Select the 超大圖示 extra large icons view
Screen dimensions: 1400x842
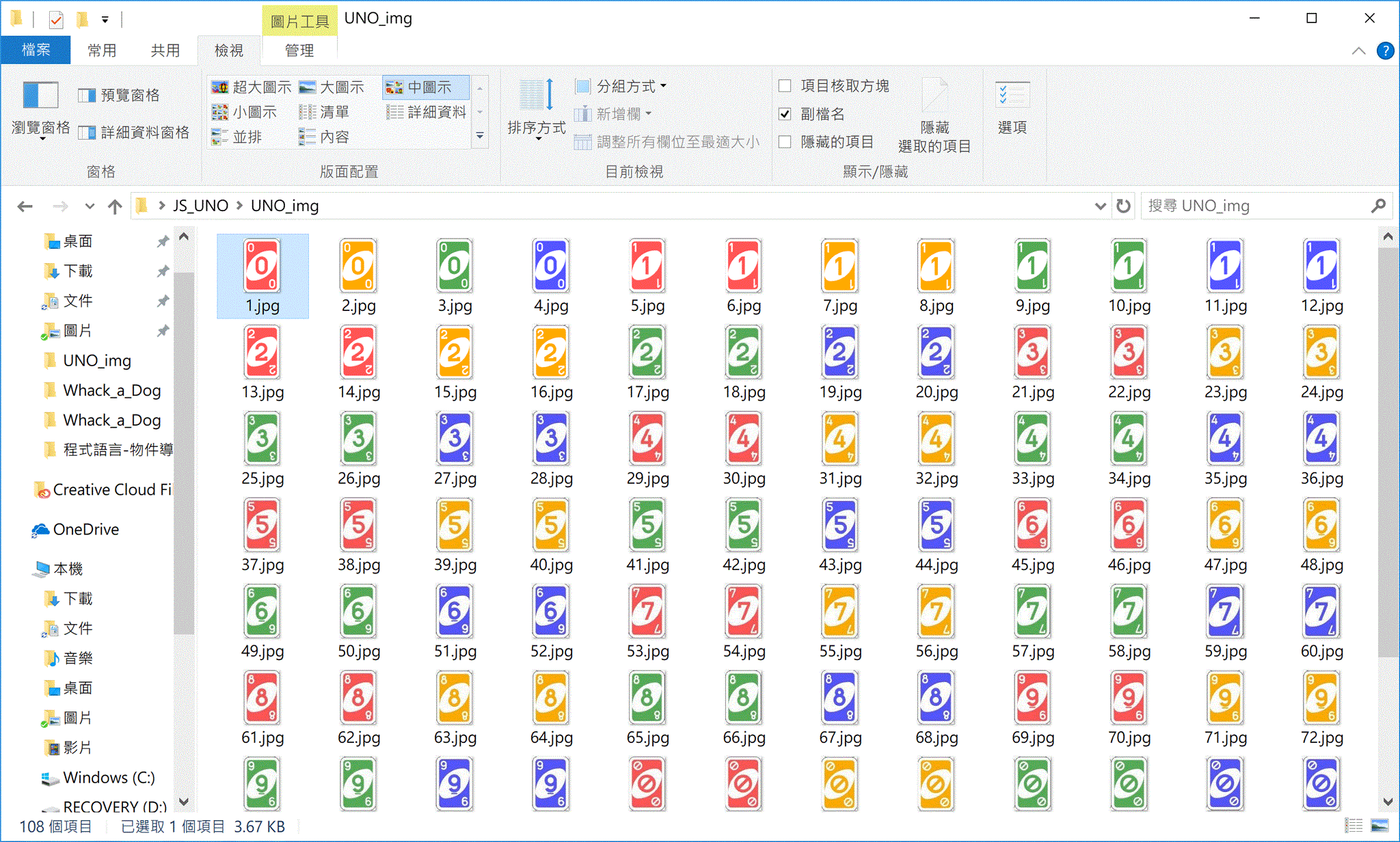(x=252, y=87)
